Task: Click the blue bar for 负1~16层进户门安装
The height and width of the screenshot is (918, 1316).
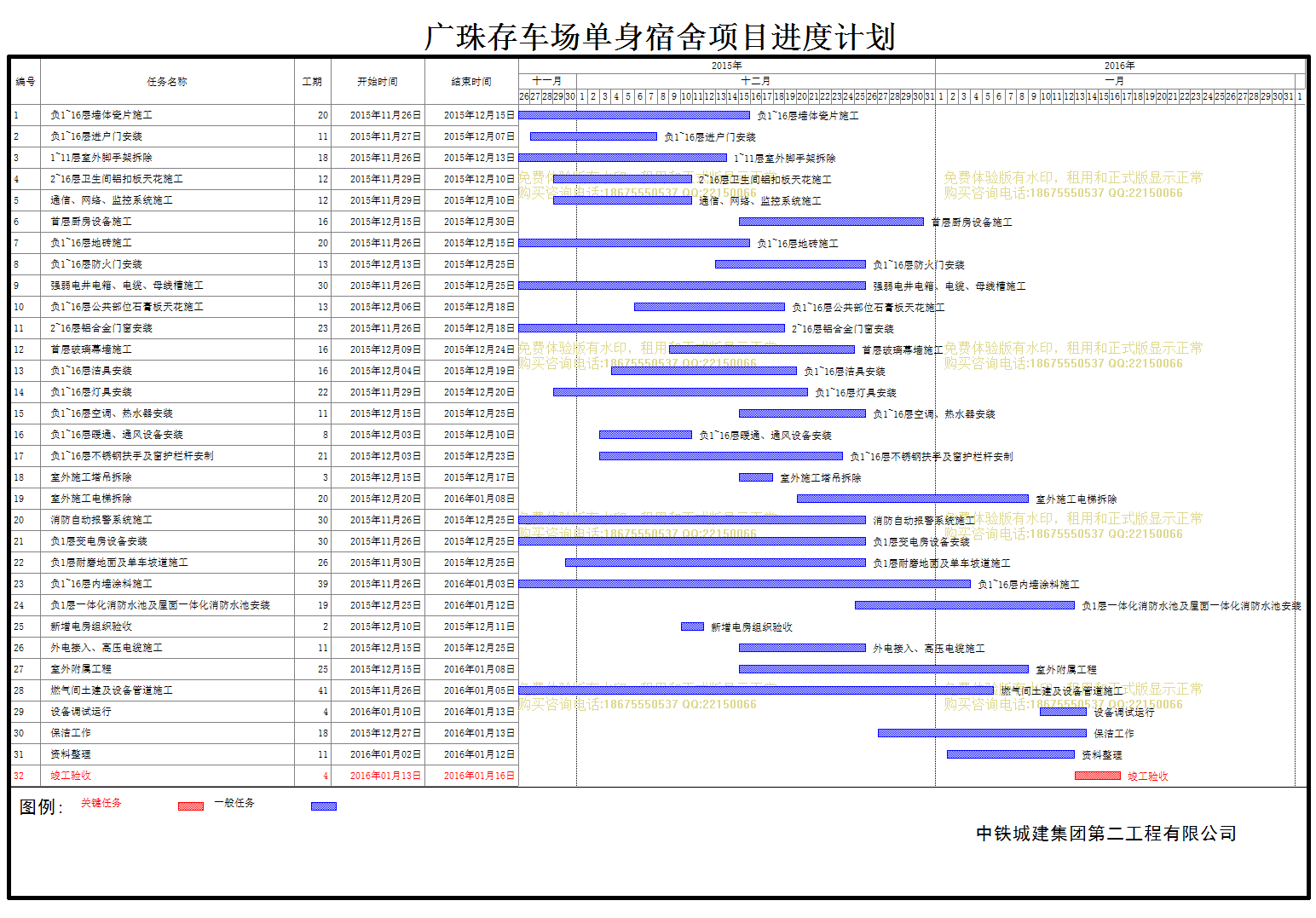Action: pos(593,136)
